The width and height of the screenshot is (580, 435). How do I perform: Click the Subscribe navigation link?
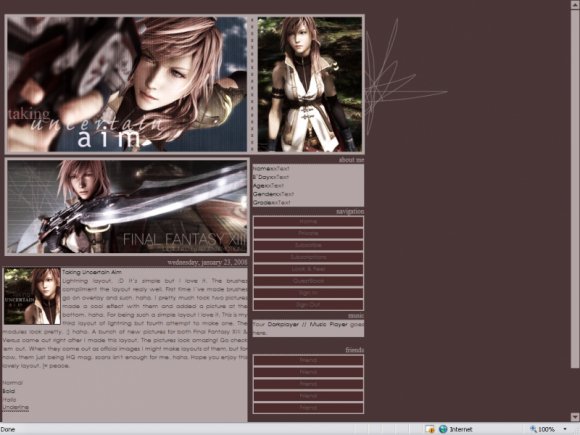click(308, 245)
